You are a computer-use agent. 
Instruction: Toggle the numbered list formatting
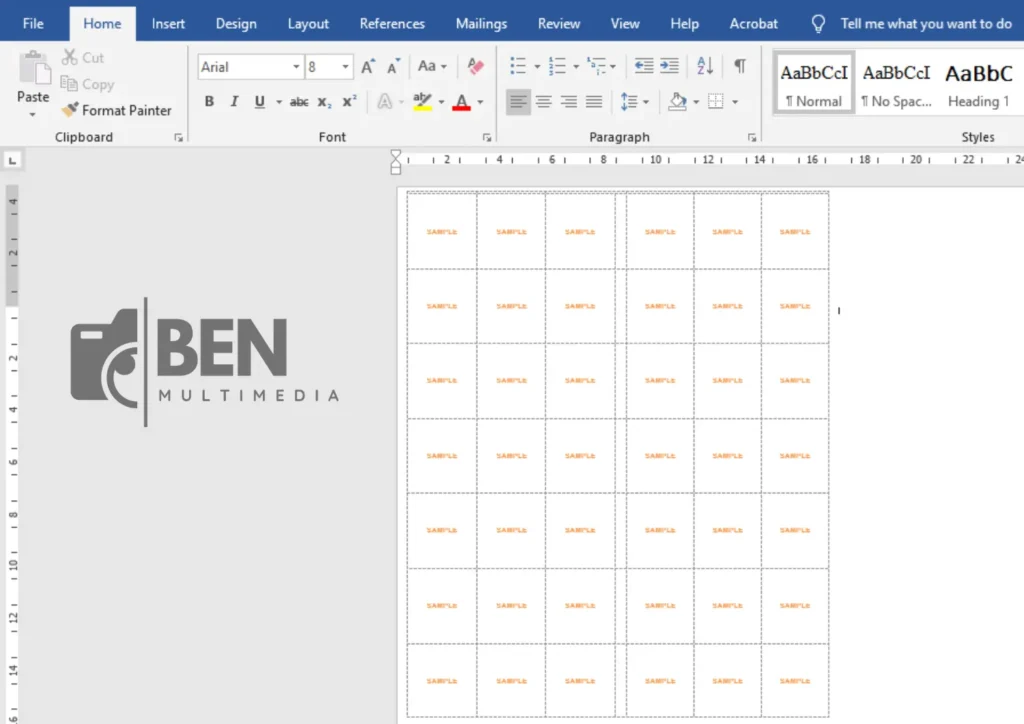[x=558, y=65]
